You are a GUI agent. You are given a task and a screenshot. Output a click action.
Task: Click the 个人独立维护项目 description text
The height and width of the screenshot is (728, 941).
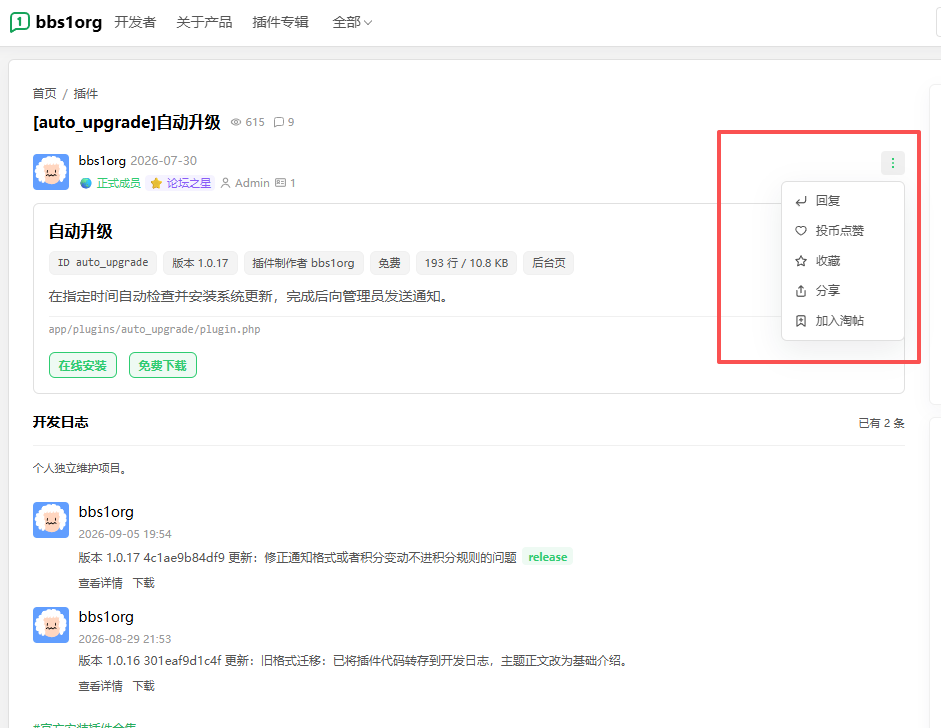(80, 468)
